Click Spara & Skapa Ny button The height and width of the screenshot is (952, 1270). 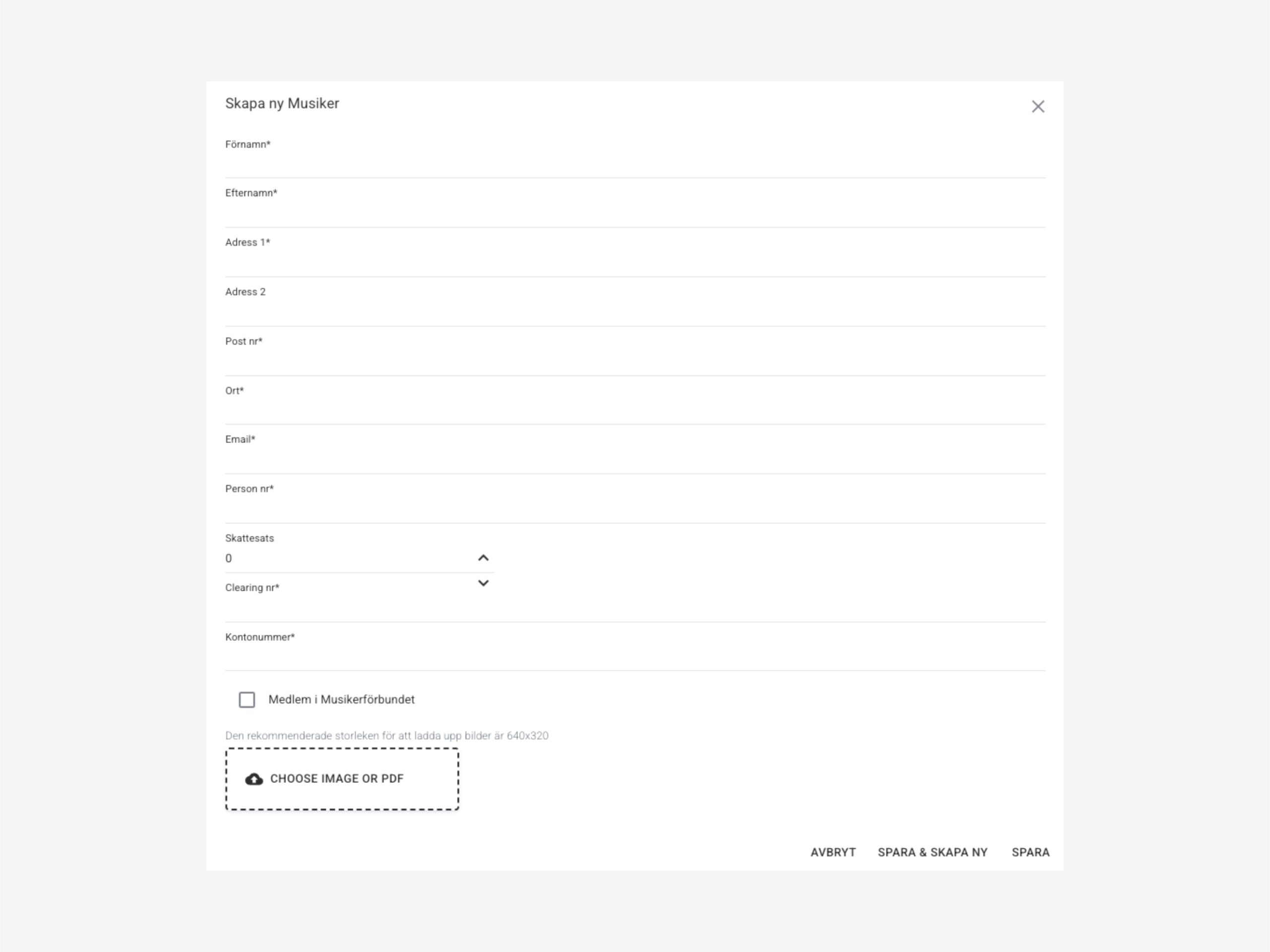click(x=932, y=852)
